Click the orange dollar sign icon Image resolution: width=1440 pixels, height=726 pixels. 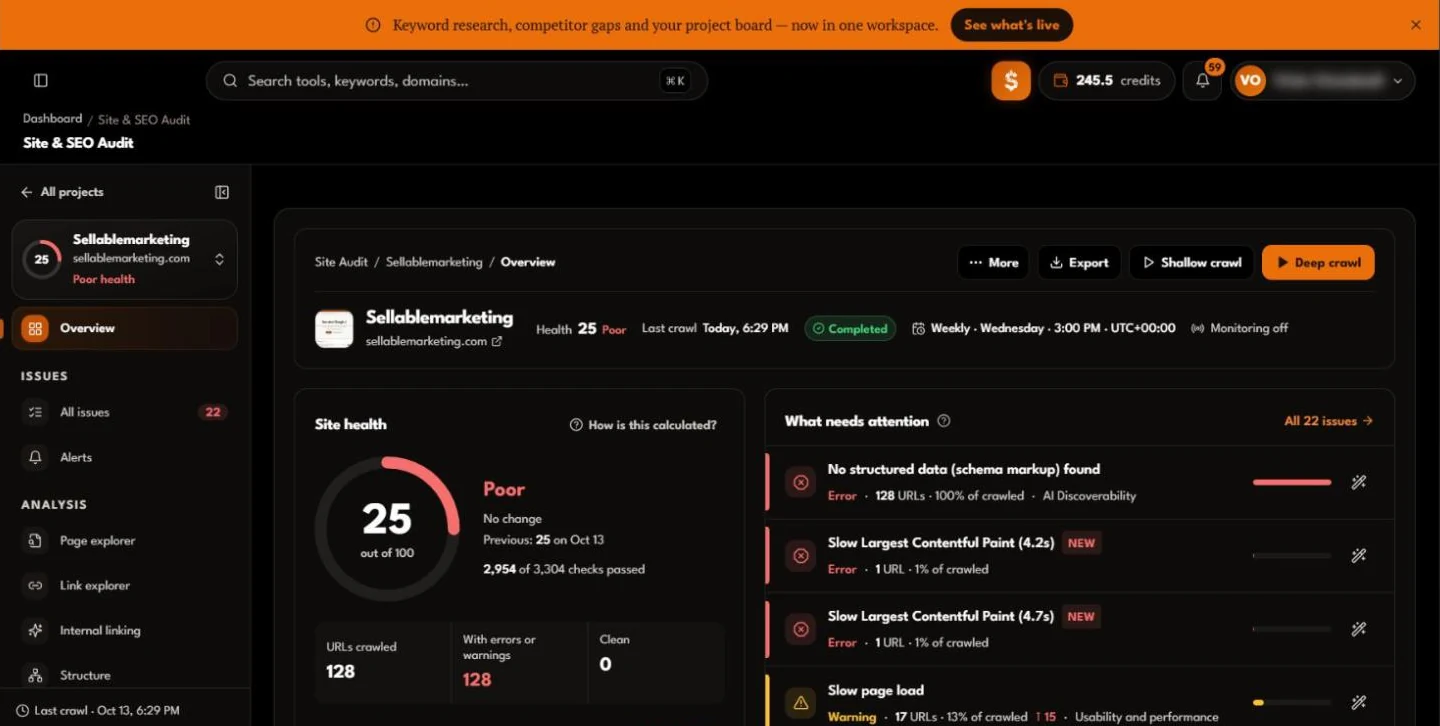1011,81
